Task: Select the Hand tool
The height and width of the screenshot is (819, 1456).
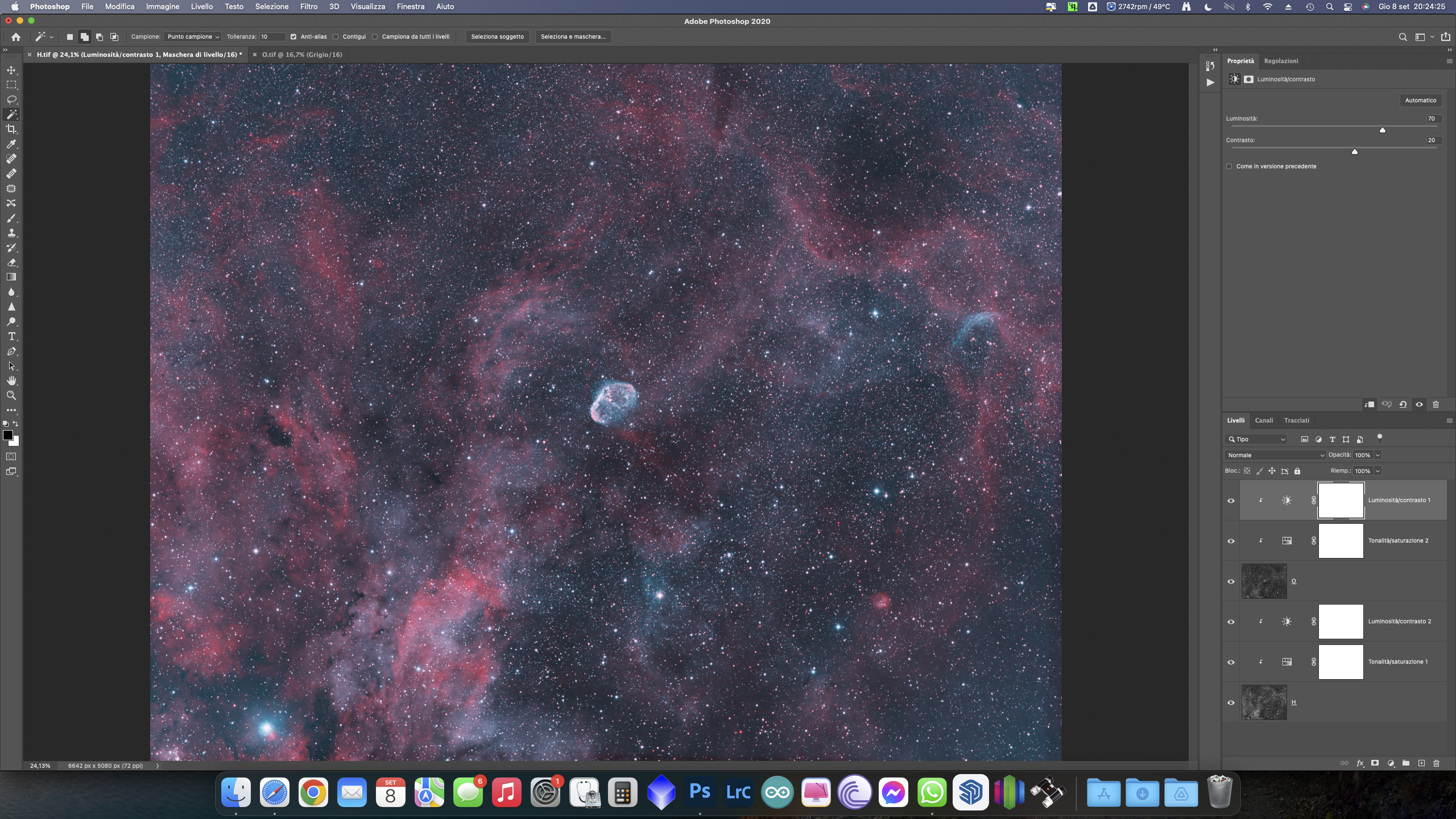Action: point(11,380)
